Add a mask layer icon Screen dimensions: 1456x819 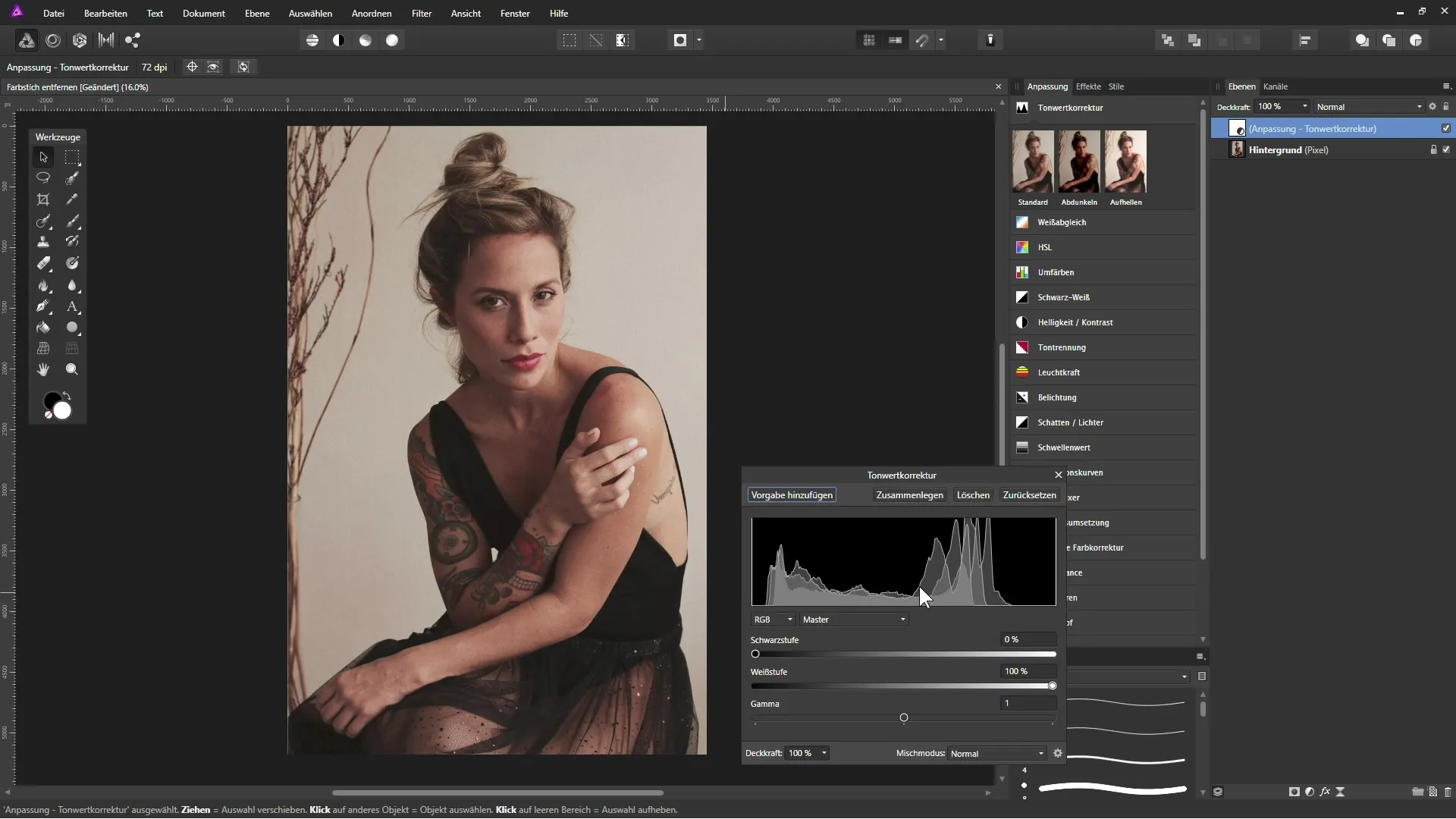1294,792
